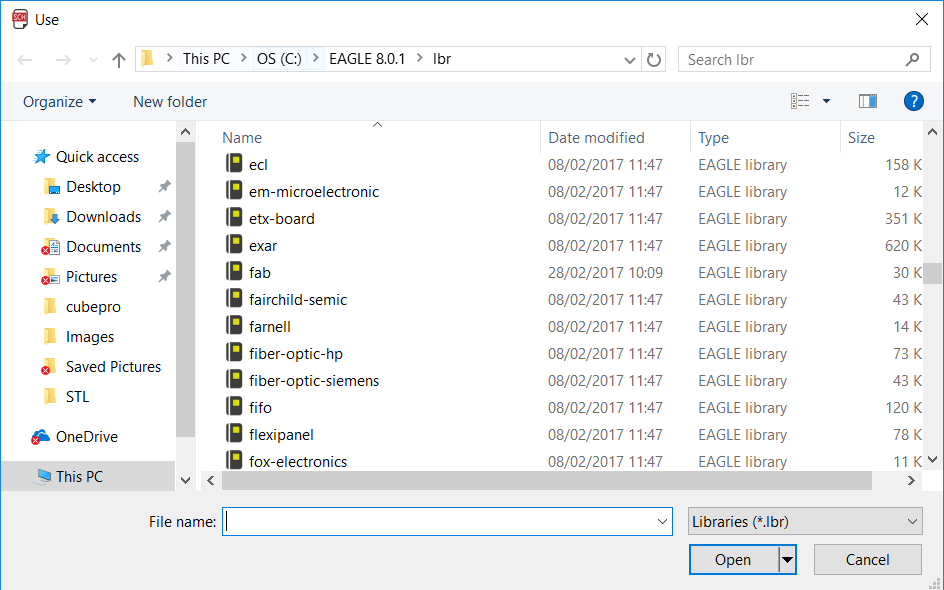This screenshot has height=590, width=944.
Task: Click the Quick access star icon
Action: click(x=42, y=157)
